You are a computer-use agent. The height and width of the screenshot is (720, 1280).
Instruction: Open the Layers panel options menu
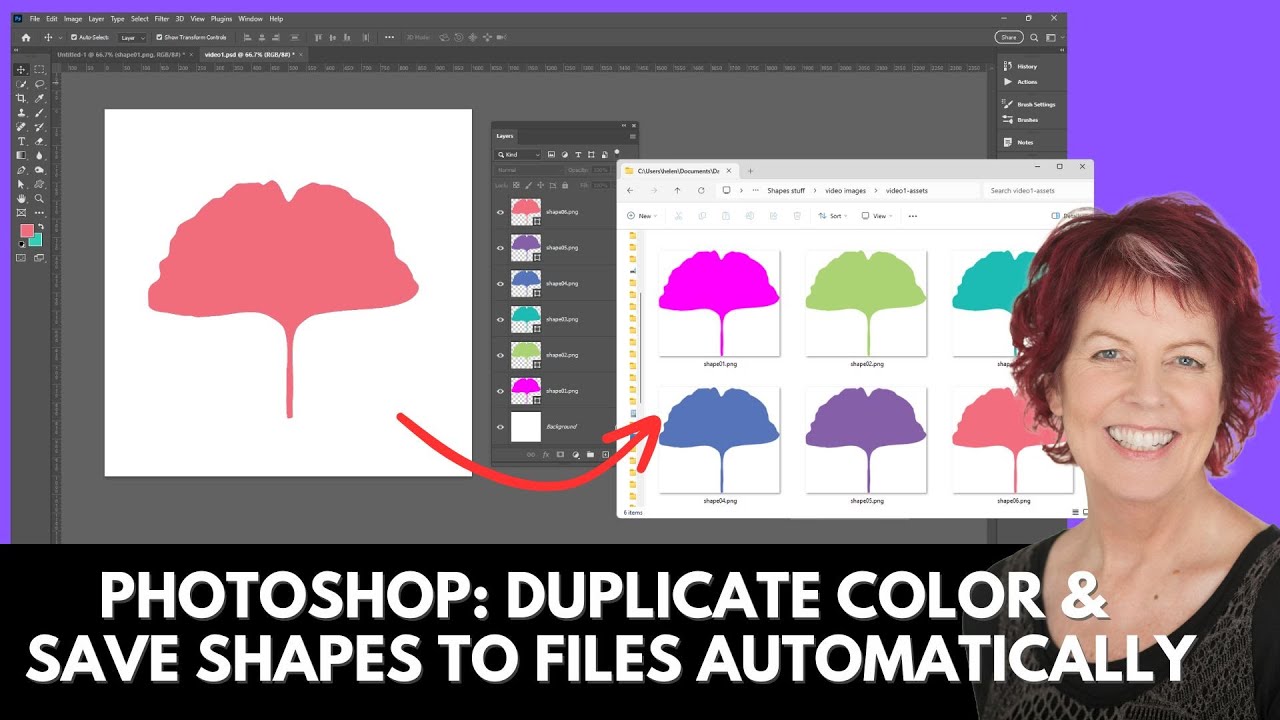point(632,136)
